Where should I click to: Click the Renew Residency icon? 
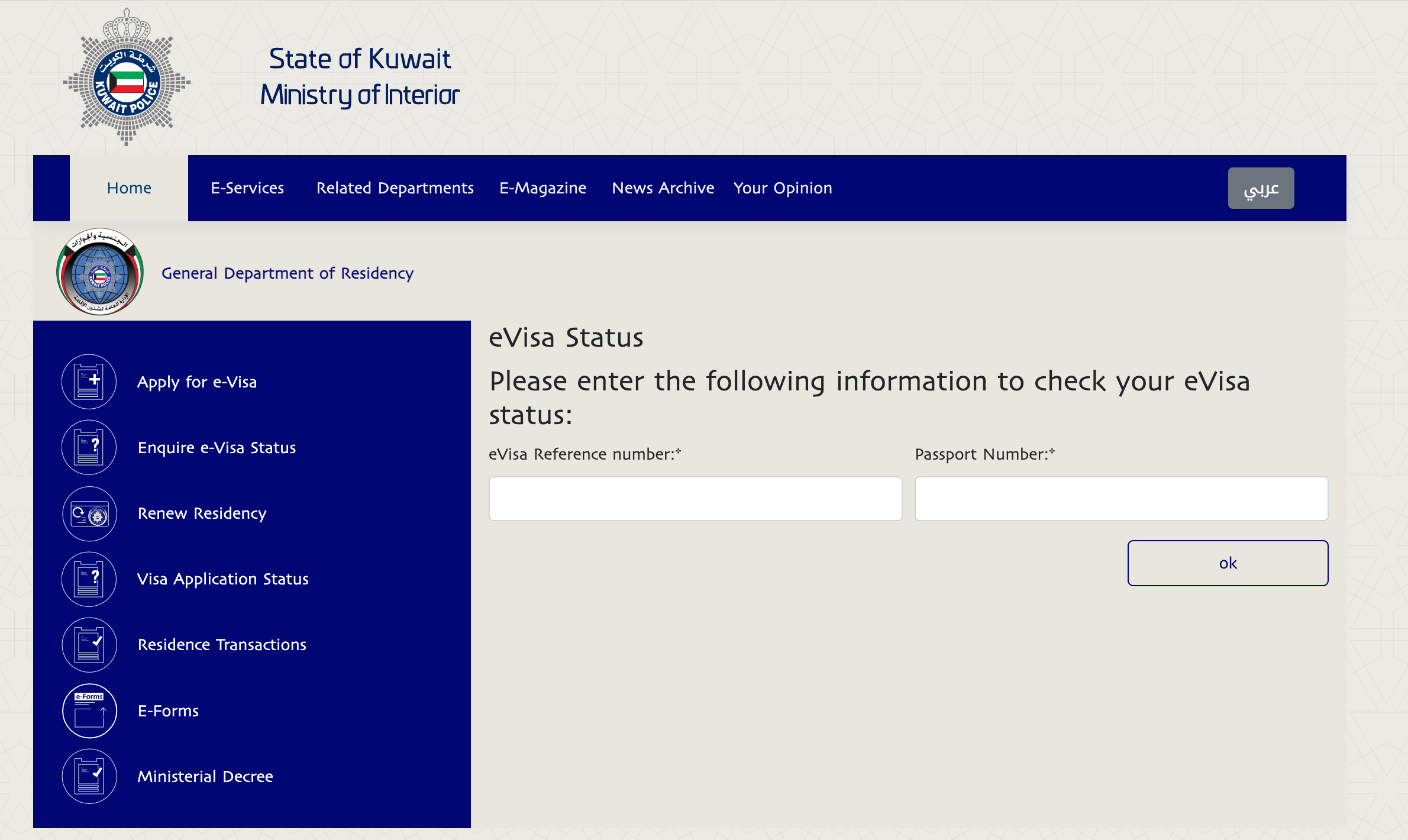(90, 513)
